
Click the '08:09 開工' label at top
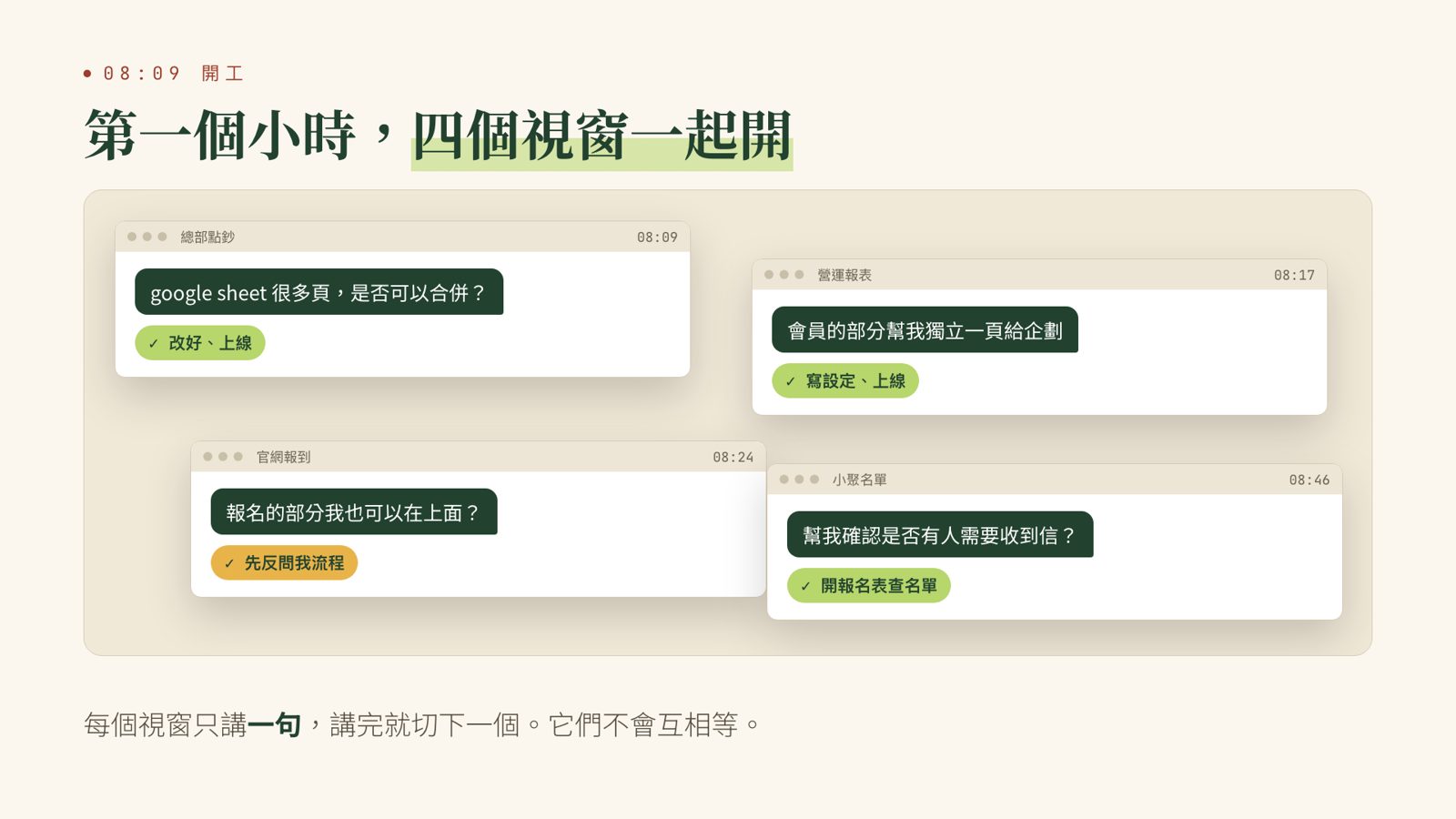pyautogui.click(x=174, y=74)
